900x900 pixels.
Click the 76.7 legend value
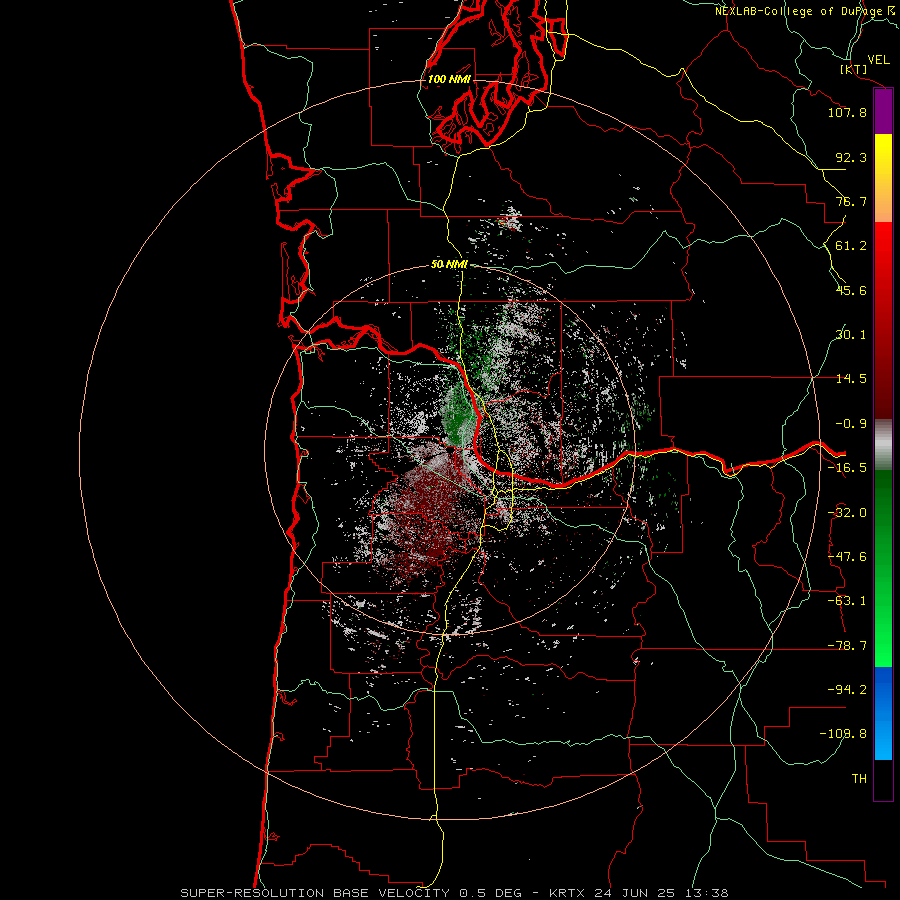point(851,201)
